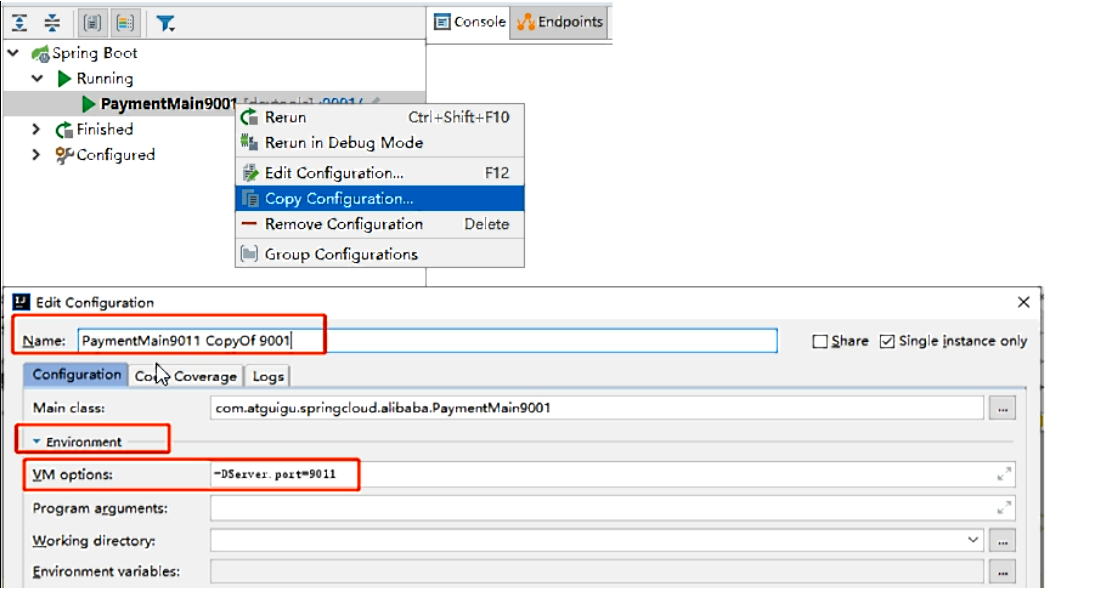Image resolution: width=1111 pixels, height=593 pixels.
Task: Choose Remove Configuration menu entry
Action: click(x=380, y=224)
